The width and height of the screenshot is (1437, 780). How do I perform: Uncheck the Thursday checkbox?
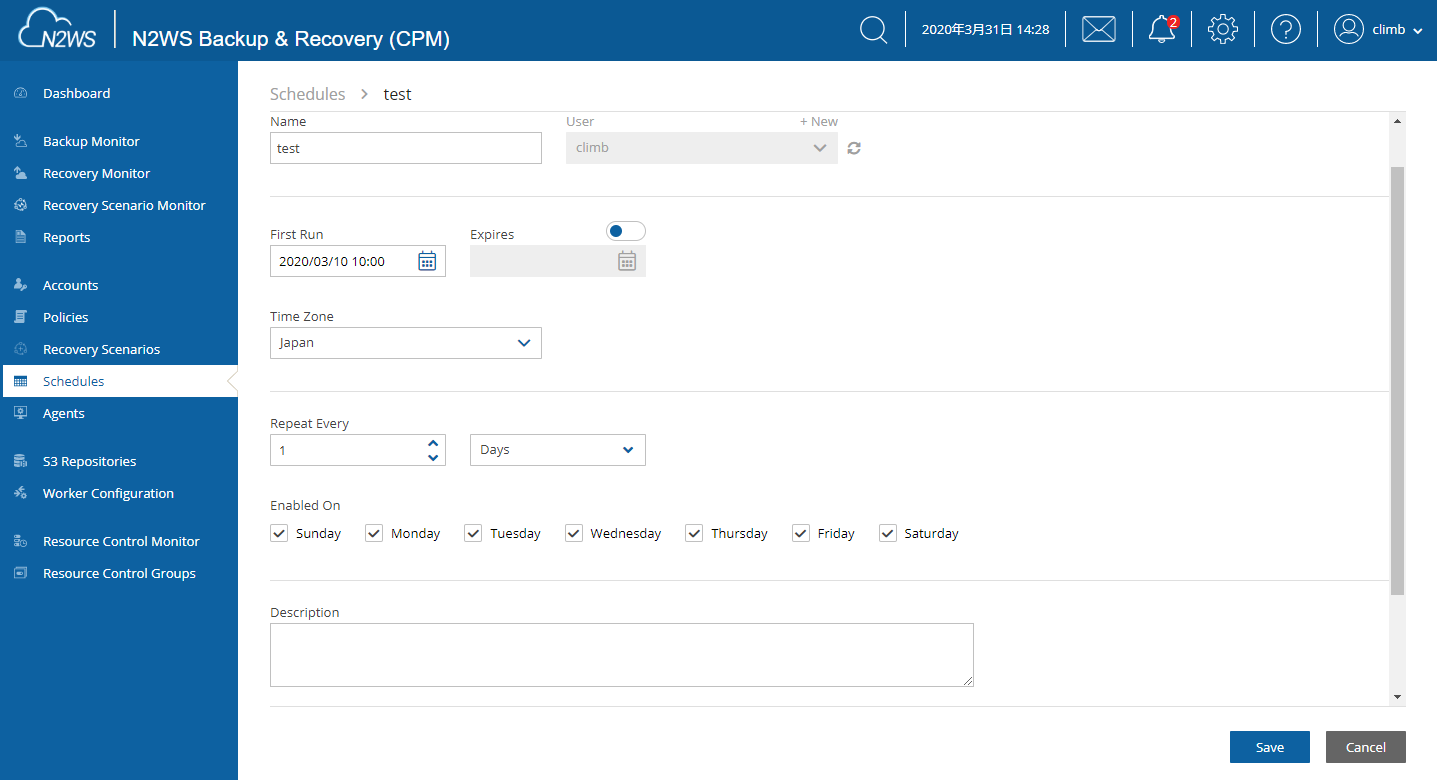pyautogui.click(x=694, y=533)
